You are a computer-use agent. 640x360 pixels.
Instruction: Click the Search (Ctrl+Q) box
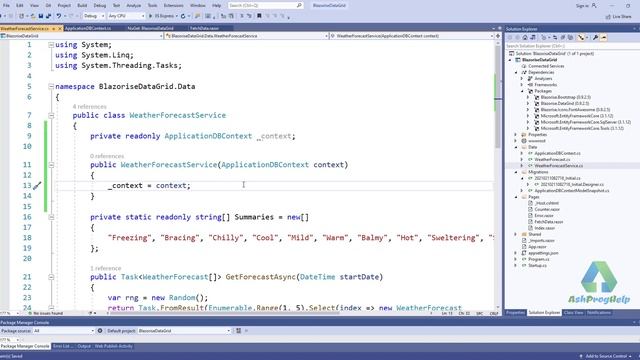point(265,6)
